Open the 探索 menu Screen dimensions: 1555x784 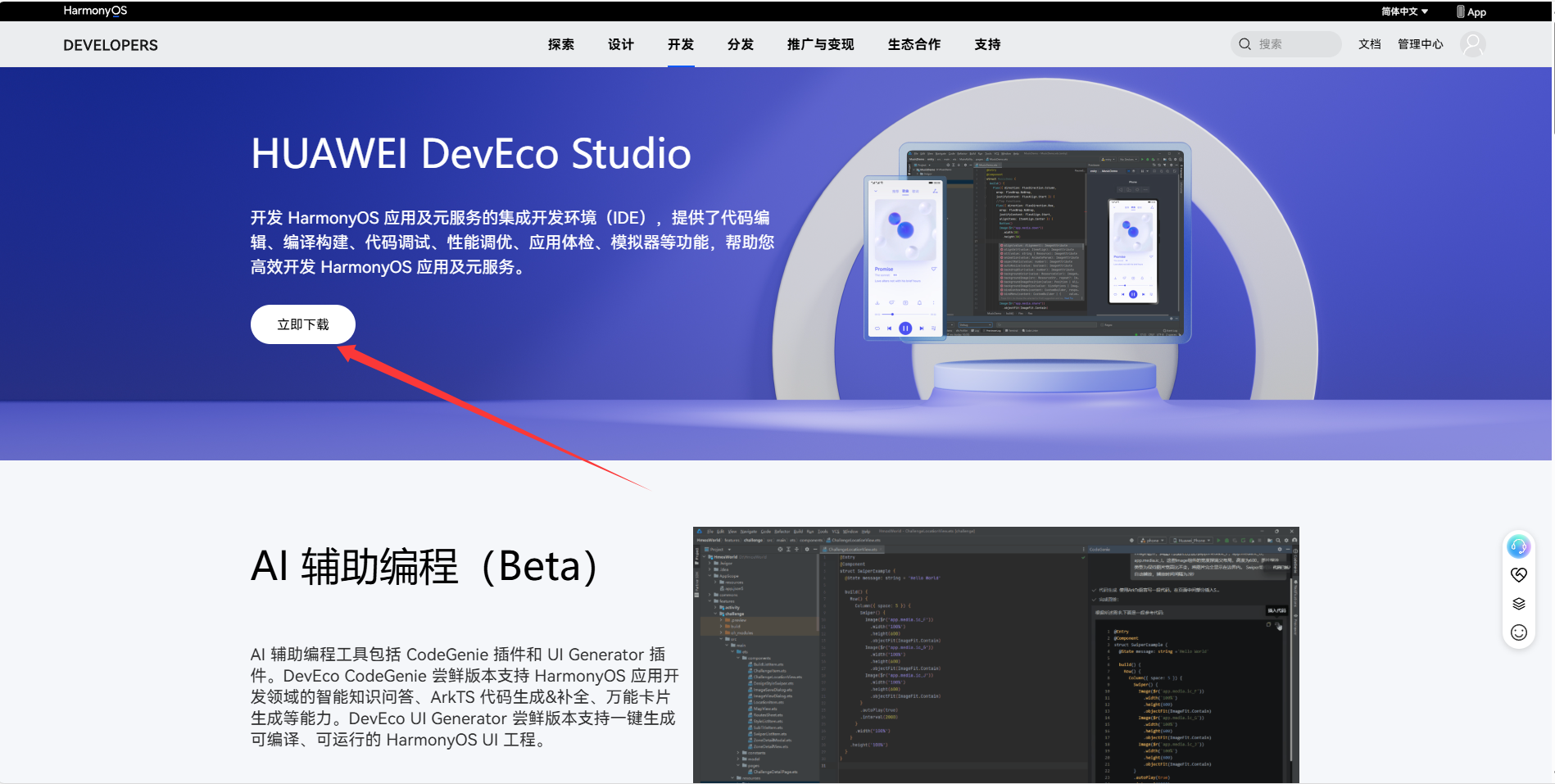561,44
